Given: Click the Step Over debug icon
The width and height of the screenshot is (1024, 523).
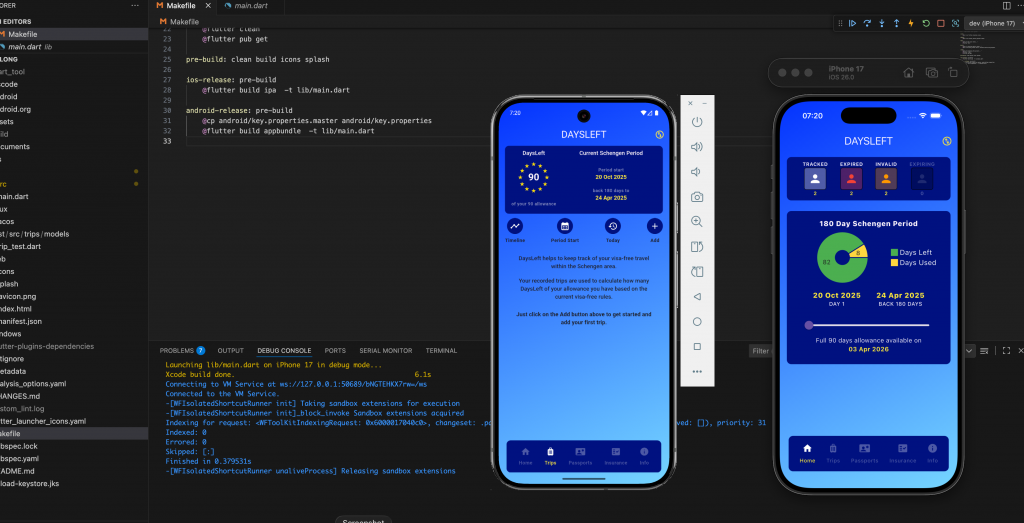Looking at the screenshot, I should (867, 23).
